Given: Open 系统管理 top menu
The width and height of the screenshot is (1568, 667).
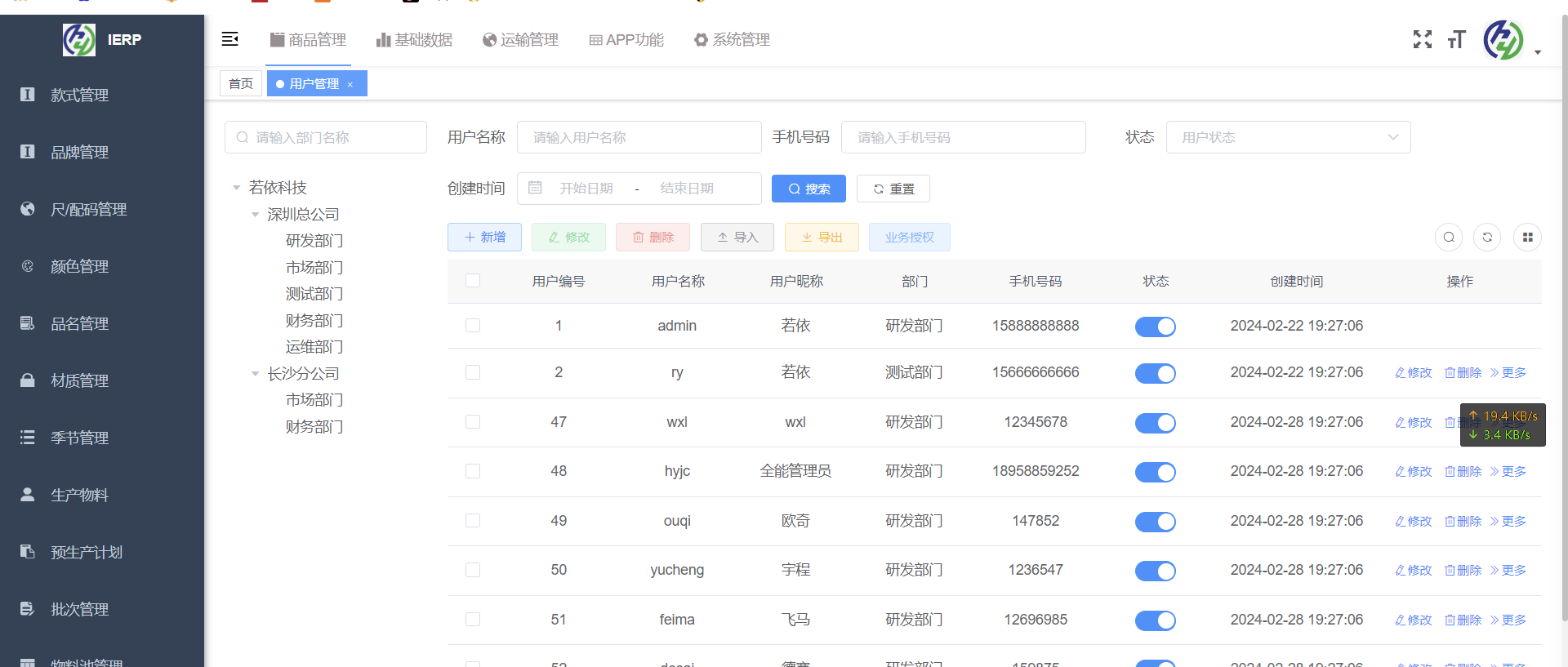Looking at the screenshot, I should [732, 39].
